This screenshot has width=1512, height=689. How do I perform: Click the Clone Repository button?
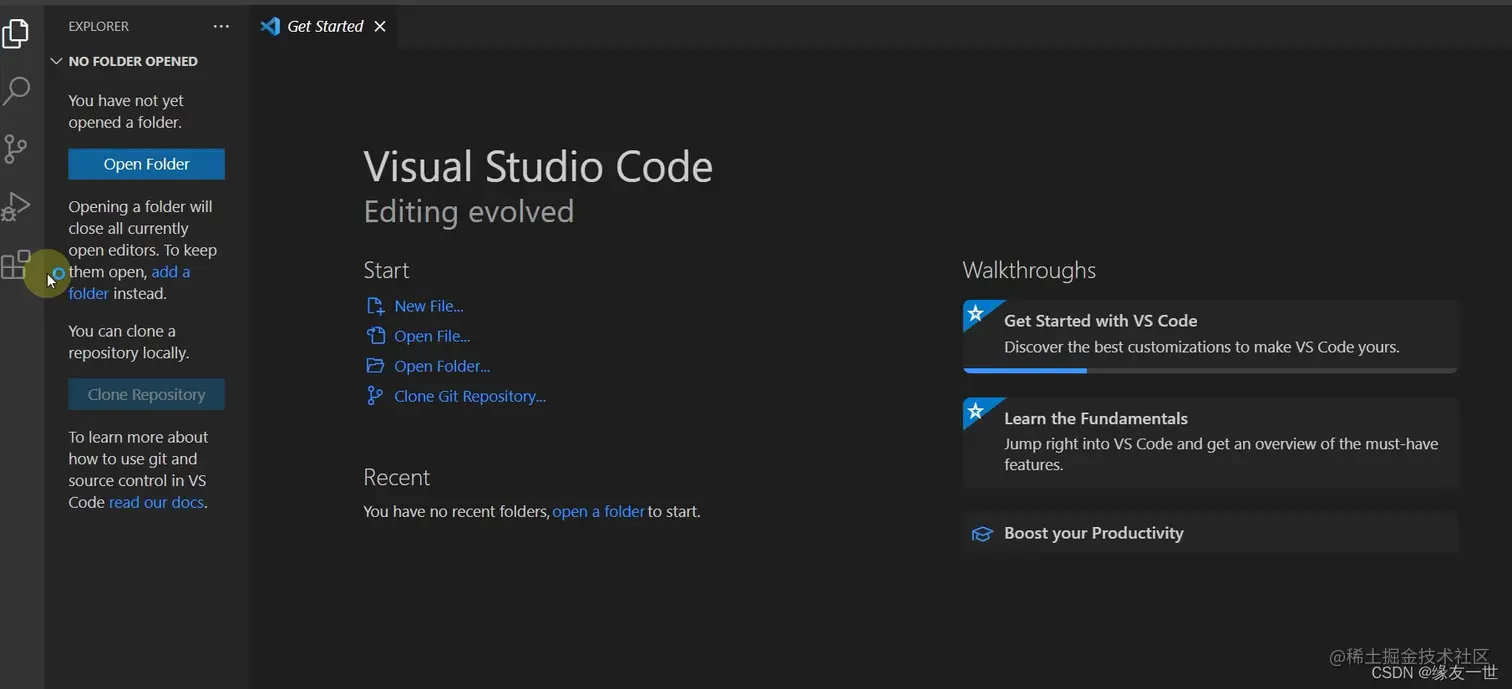146,394
